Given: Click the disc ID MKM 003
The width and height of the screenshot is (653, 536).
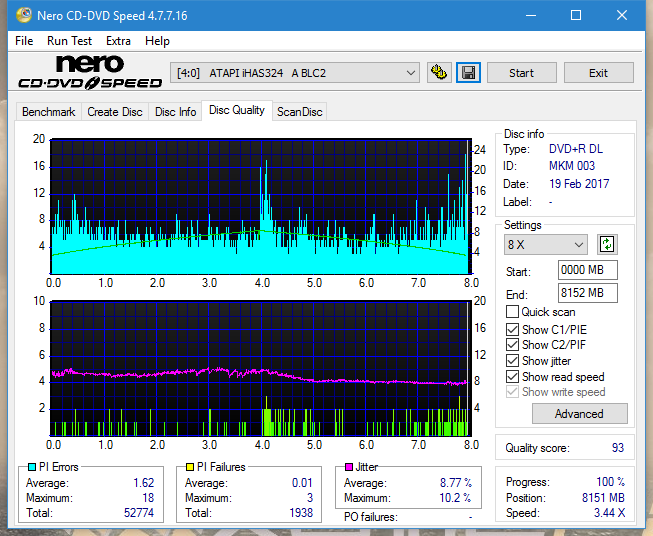Looking at the screenshot, I should (572, 166).
